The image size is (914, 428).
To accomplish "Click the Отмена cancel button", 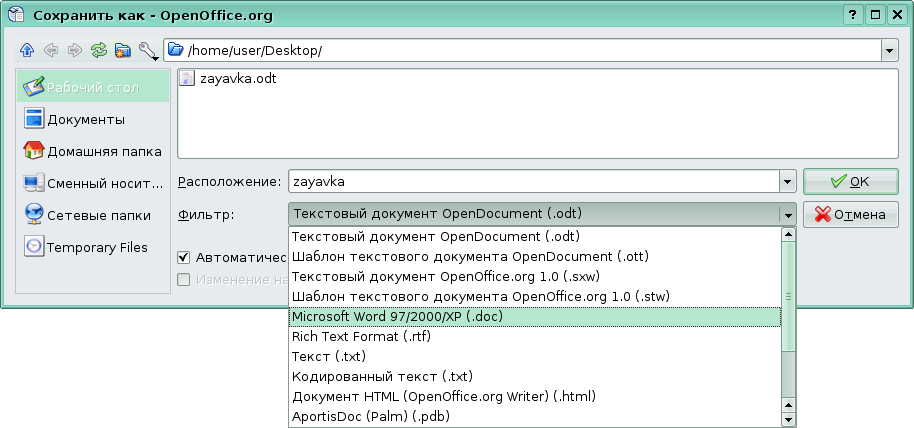I will [850, 214].
